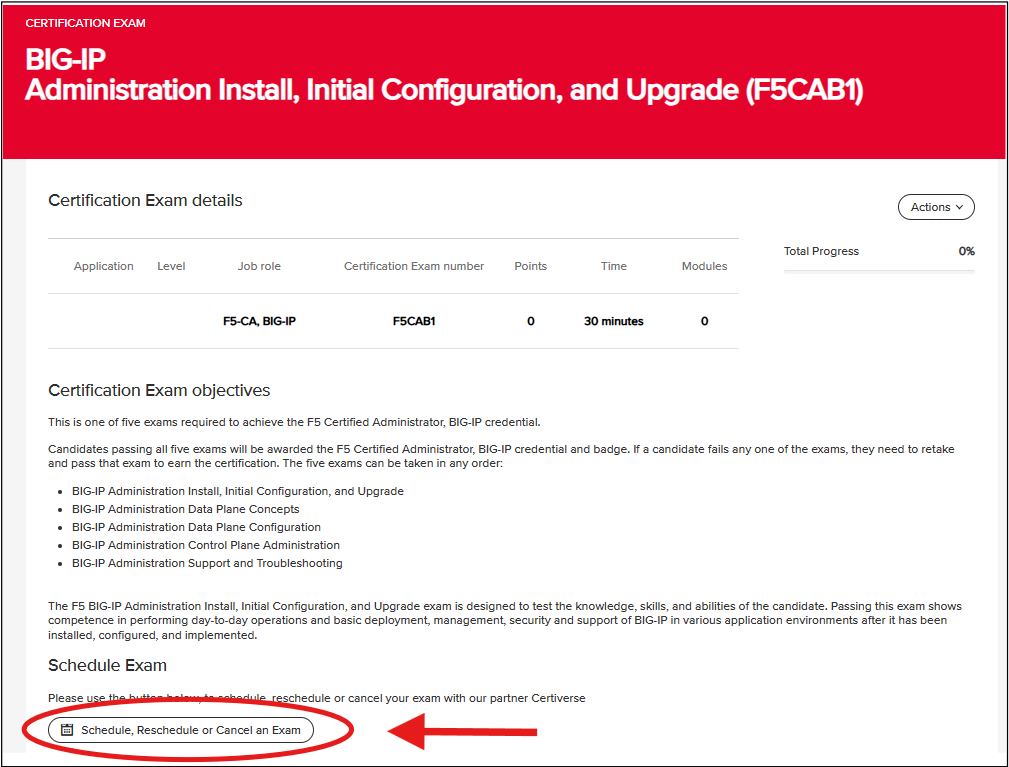Click the 0% progress value
This screenshot has width=1009, height=767.
click(x=967, y=252)
